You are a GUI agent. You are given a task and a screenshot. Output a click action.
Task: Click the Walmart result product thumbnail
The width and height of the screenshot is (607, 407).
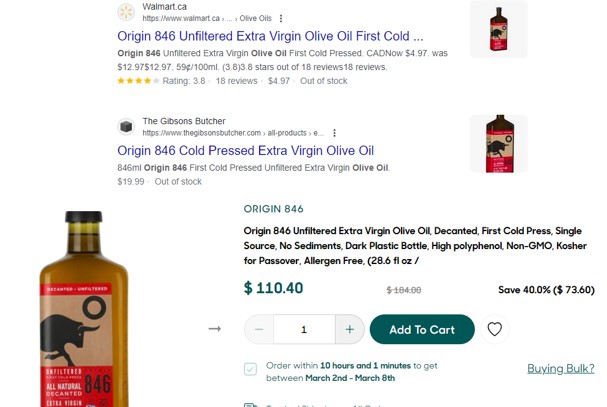click(x=498, y=27)
